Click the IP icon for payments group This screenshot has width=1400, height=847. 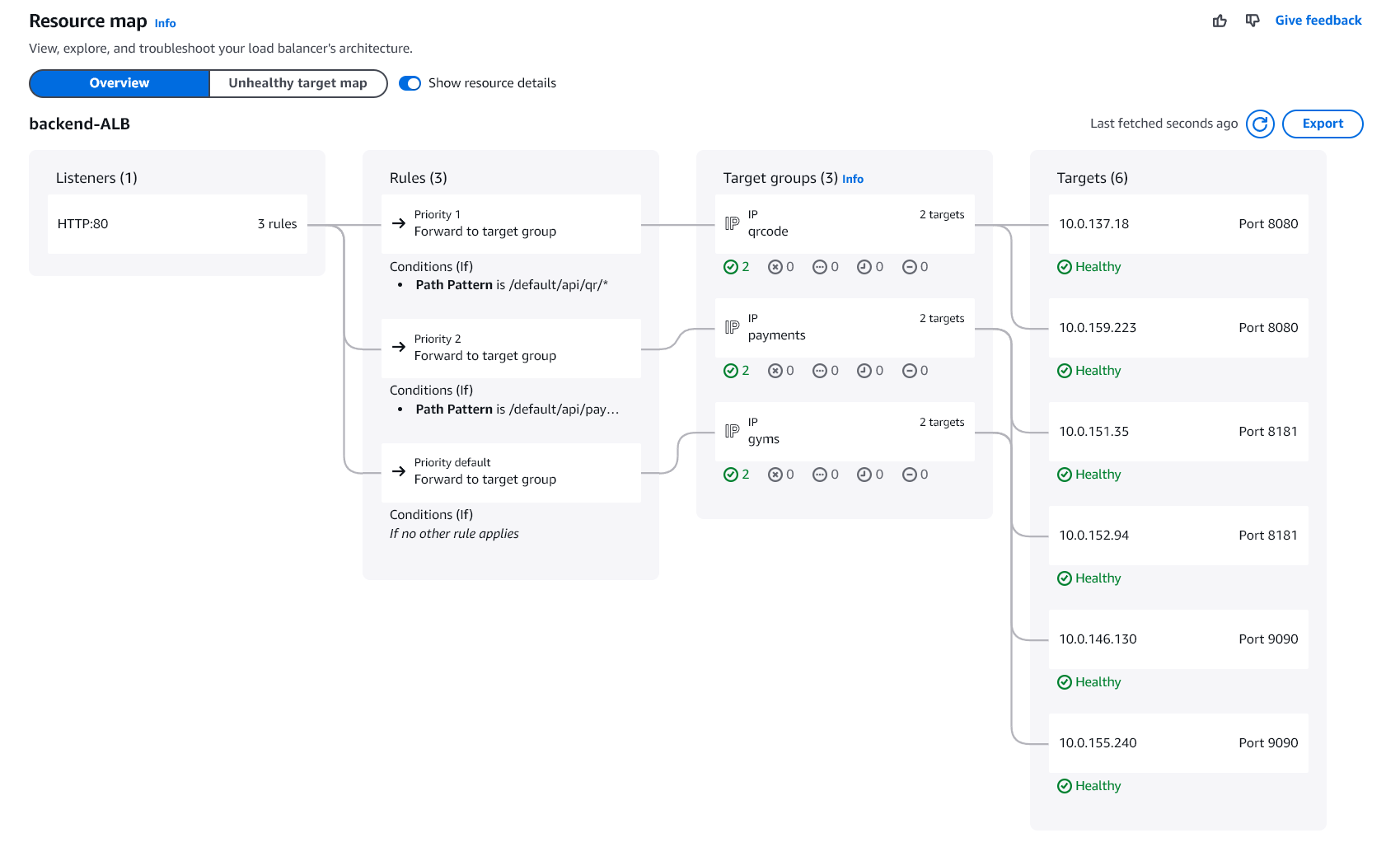click(732, 327)
